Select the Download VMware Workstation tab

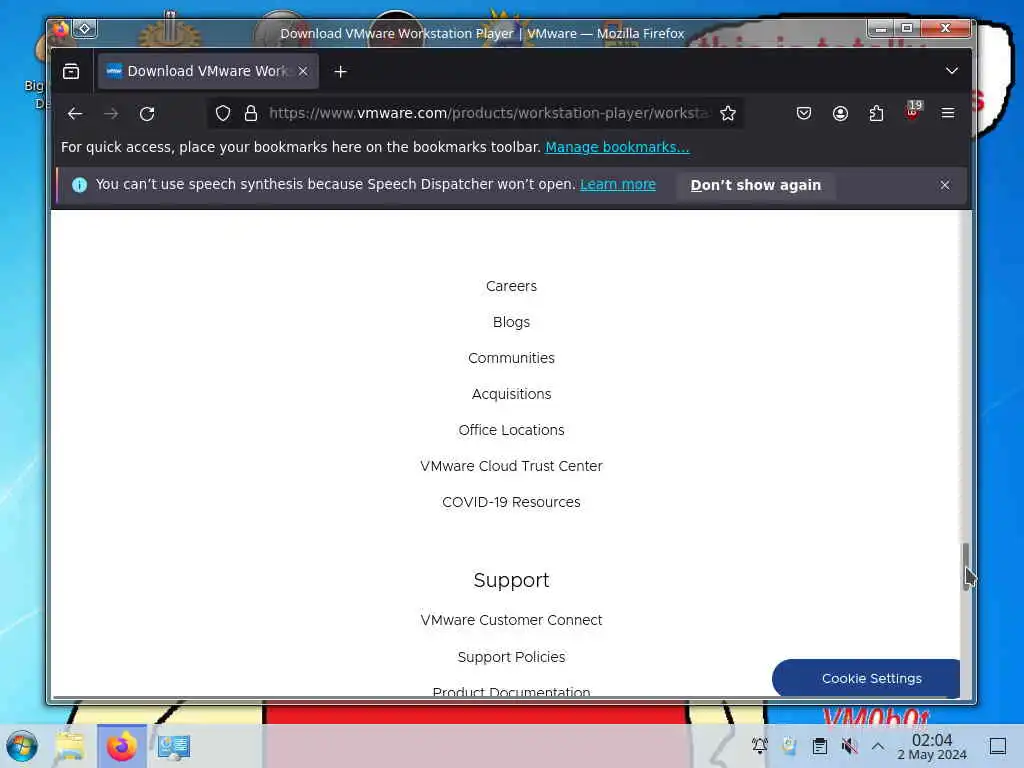pos(208,71)
